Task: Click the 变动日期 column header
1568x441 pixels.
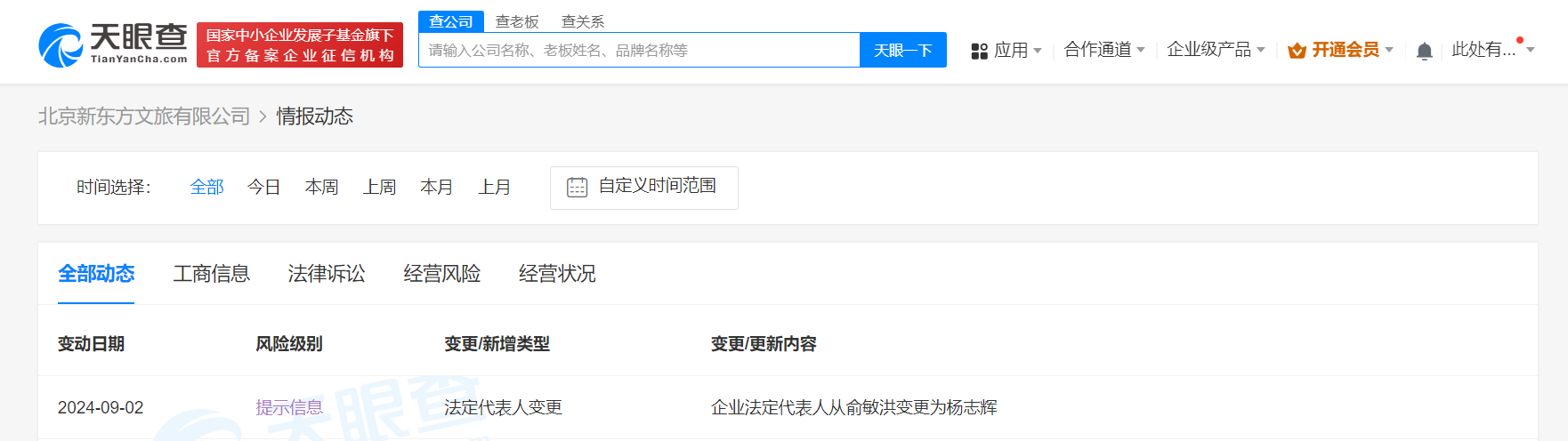Action: [91, 344]
